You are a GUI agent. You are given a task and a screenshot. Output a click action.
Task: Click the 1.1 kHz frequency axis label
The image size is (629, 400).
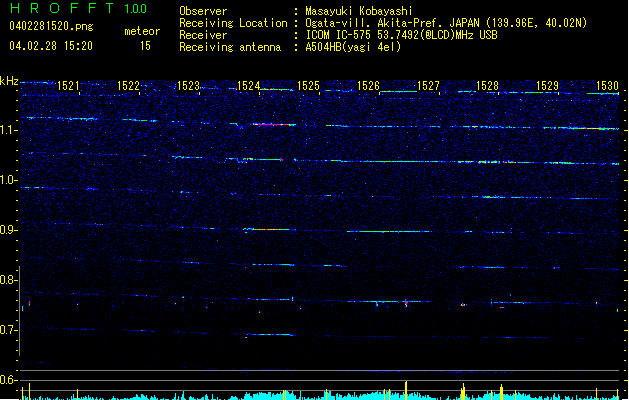click(x=9, y=130)
